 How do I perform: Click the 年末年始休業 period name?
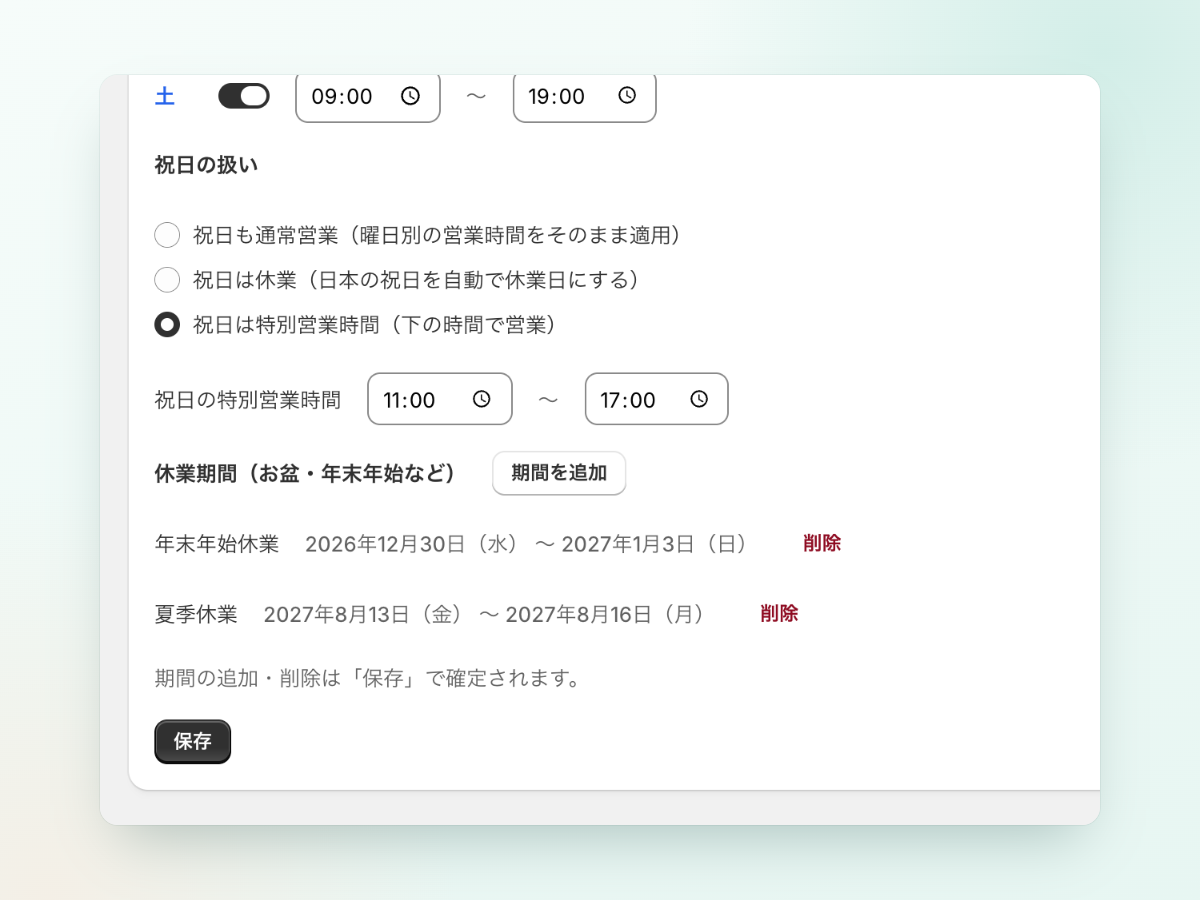217,543
